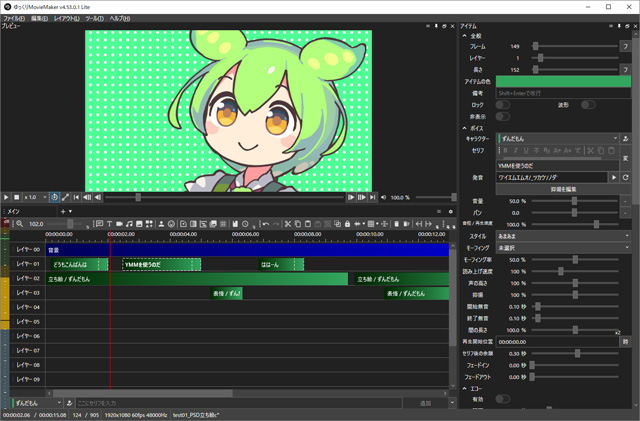Select the どうもこんばんは voice clip
Viewport: 640px width, 421px height.
click(79, 265)
